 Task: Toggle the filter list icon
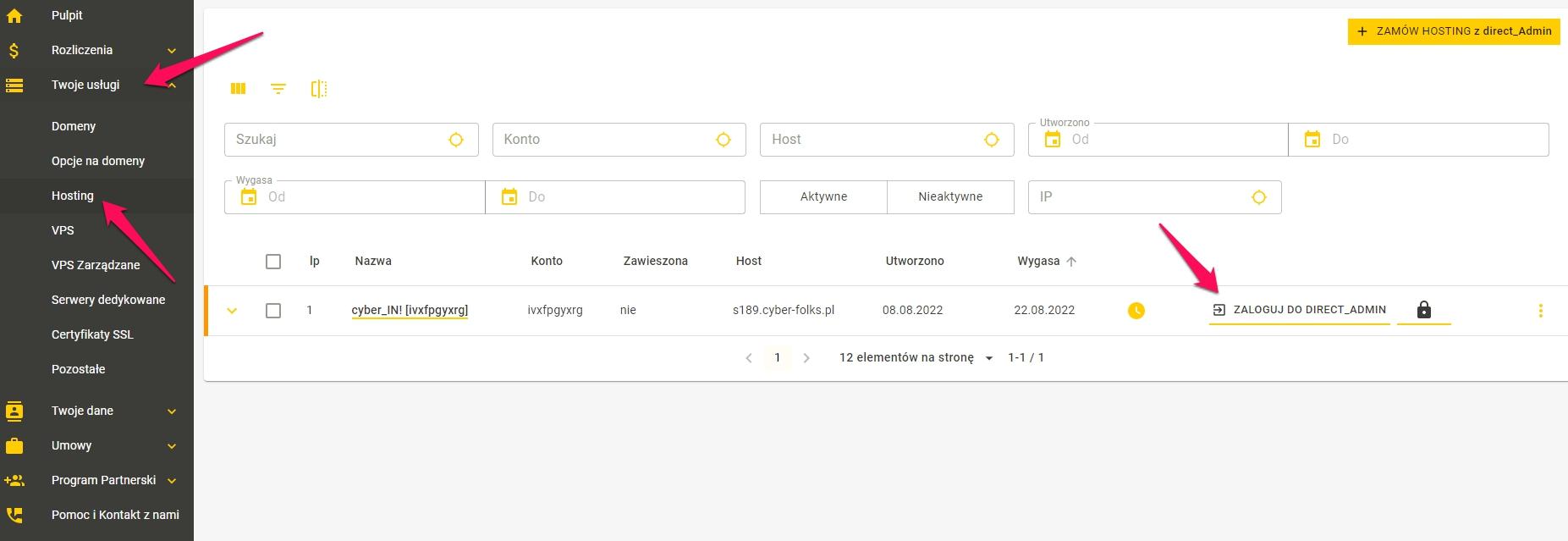278,89
